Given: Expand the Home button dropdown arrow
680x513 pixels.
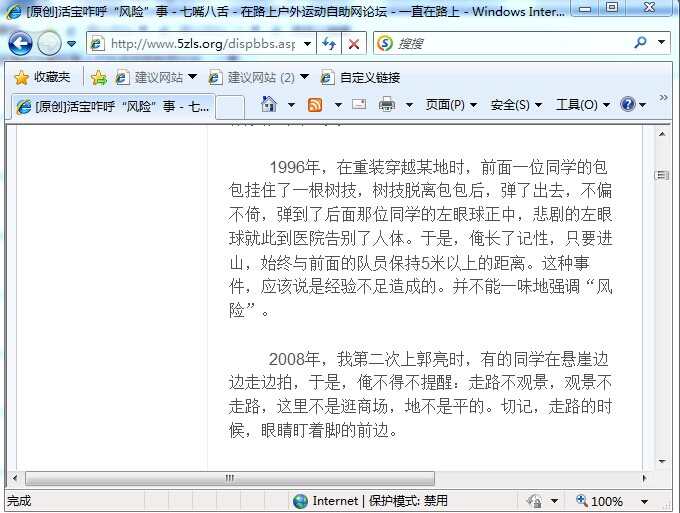Looking at the screenshot, I should (291, 105).
